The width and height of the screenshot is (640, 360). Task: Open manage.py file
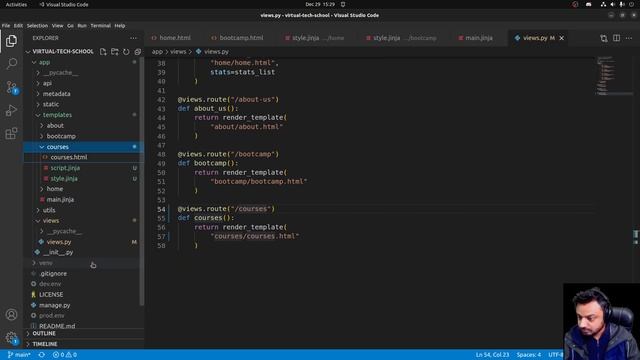pos(55,305)
